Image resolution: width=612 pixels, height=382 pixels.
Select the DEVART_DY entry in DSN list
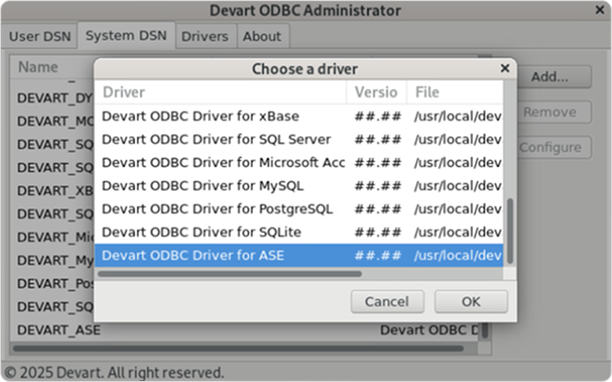55,98
